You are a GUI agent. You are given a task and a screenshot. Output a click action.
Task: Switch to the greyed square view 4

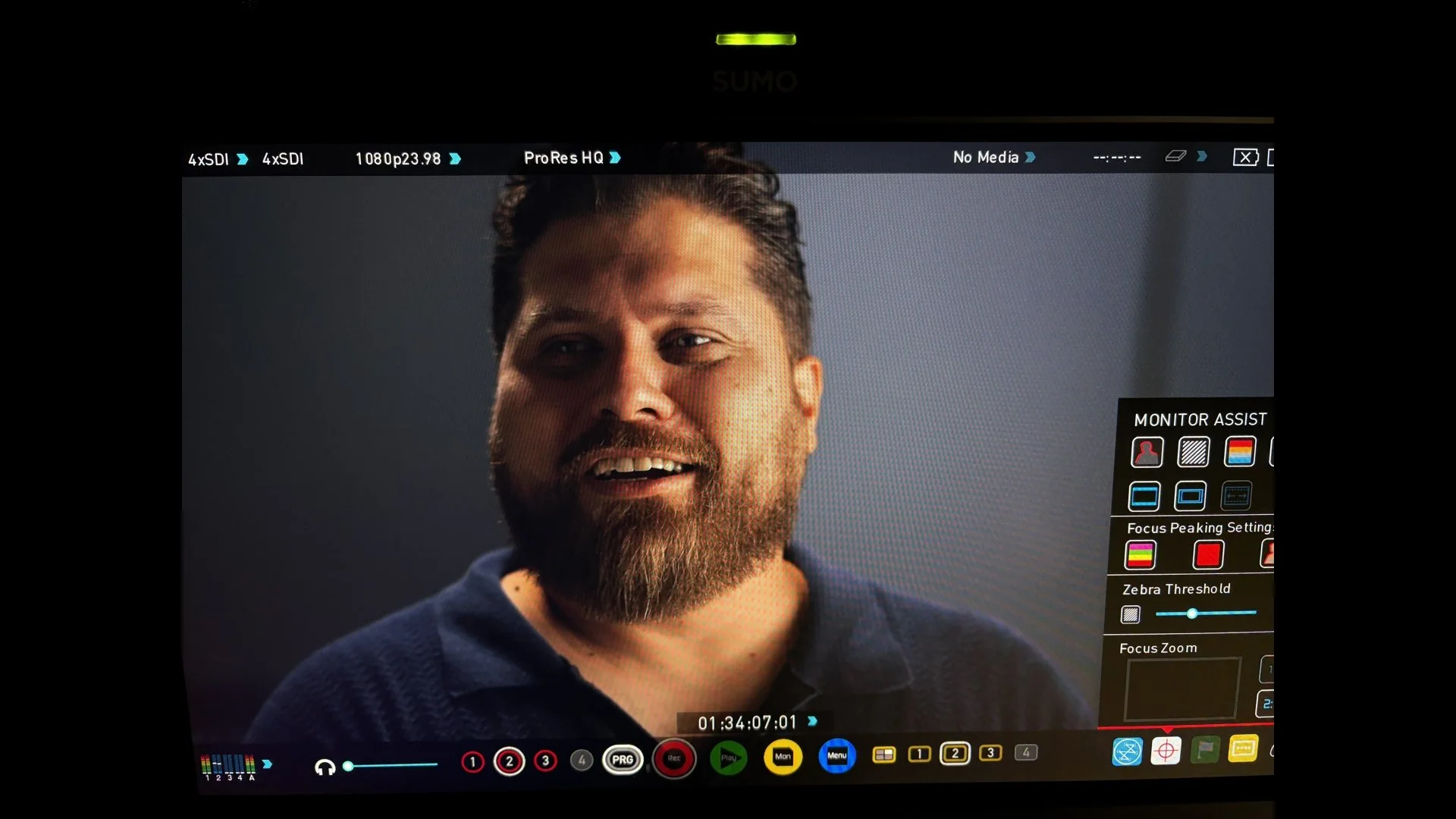pos(1026,752)
